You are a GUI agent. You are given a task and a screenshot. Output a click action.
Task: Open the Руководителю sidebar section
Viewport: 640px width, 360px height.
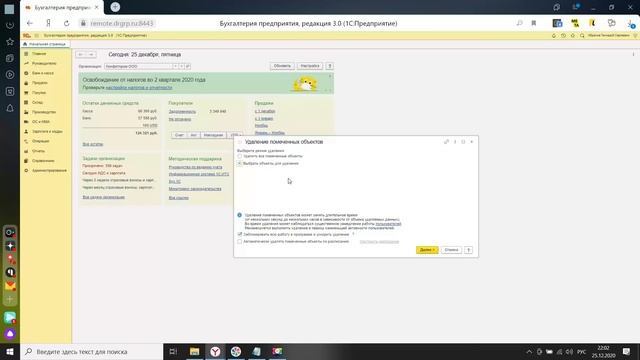(x=44, y=64)
